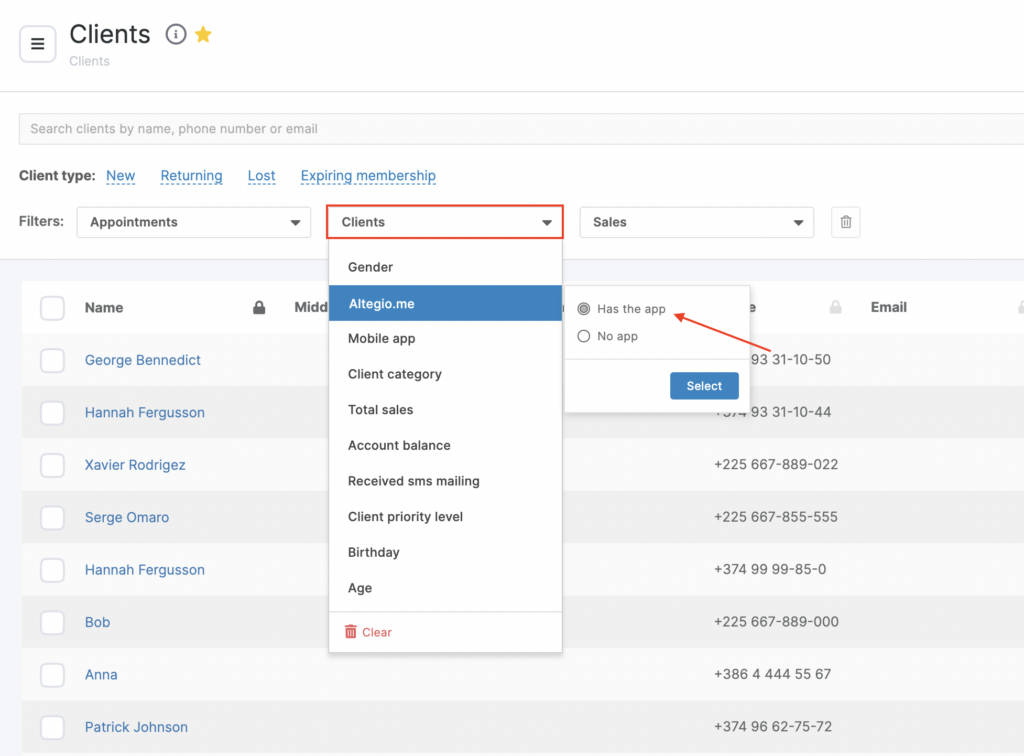Click the lock icon left of Email column
The width and height of the screenshot is (1024, 756).
[835, 308]
